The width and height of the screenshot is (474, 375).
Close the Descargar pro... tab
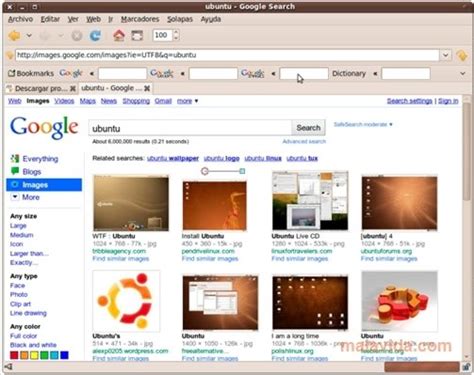coord(73,88)
